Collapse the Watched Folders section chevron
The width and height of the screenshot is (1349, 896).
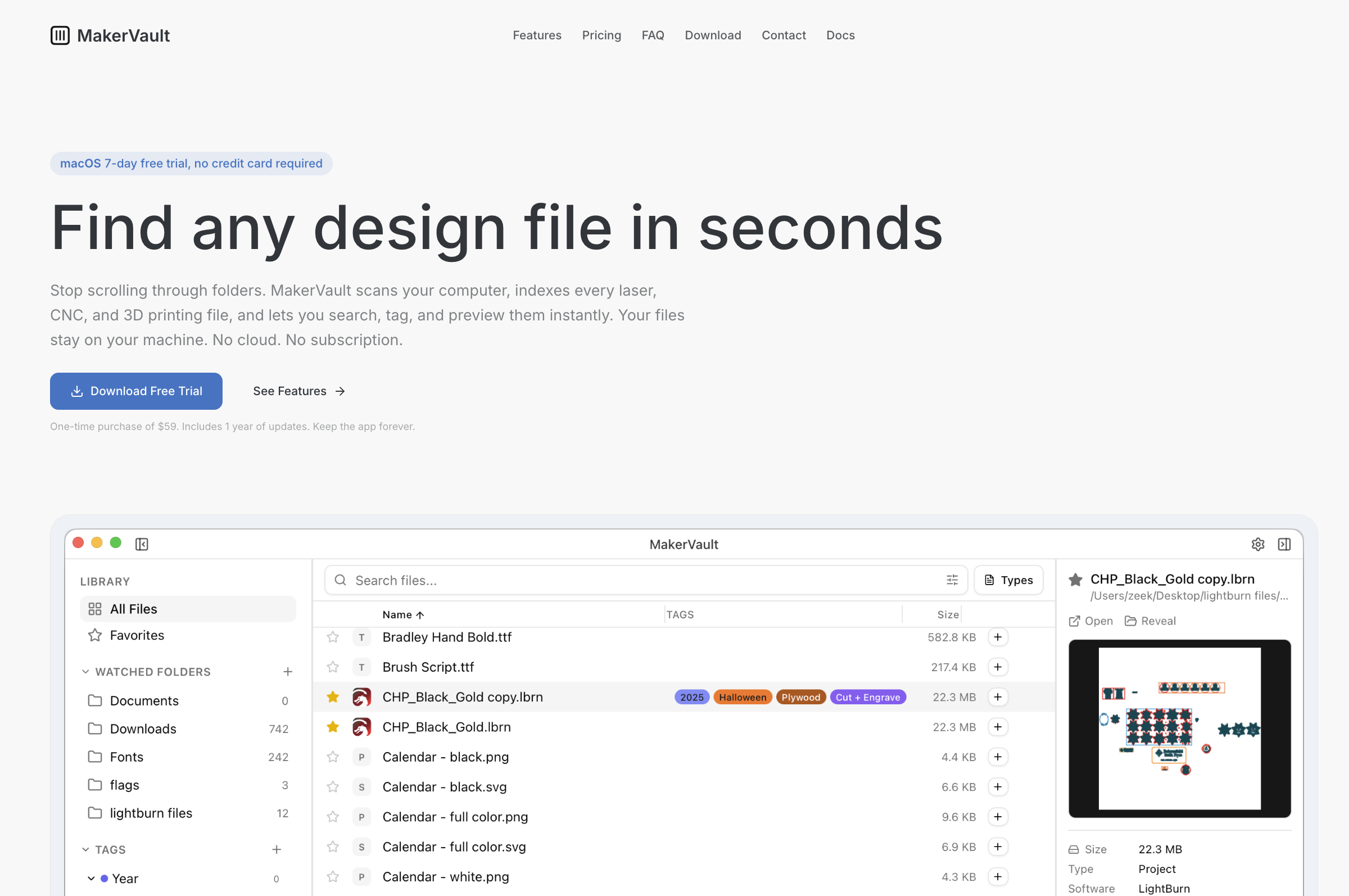click(x=85, y=671)
